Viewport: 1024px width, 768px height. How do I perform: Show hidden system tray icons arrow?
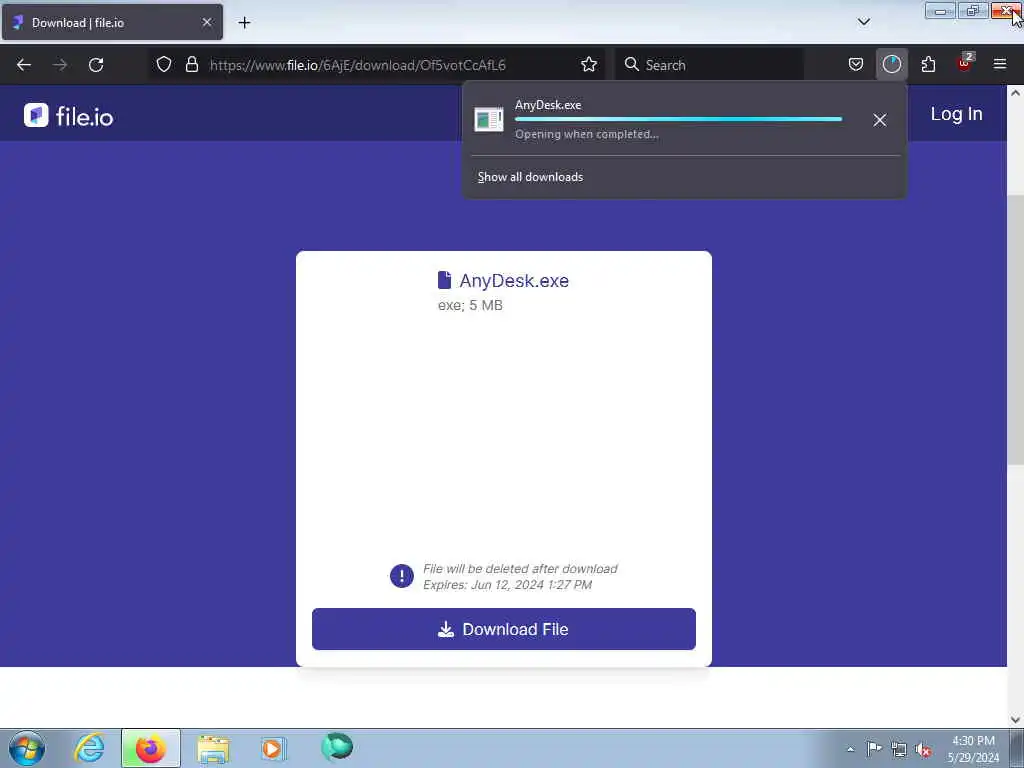coord(850,749)
